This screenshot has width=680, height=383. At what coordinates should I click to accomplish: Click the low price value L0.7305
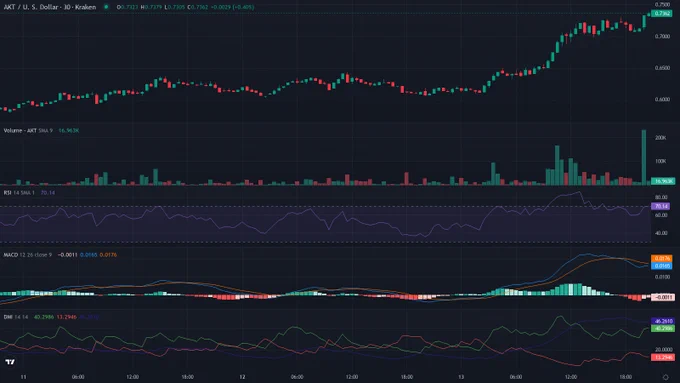point(174,7)
